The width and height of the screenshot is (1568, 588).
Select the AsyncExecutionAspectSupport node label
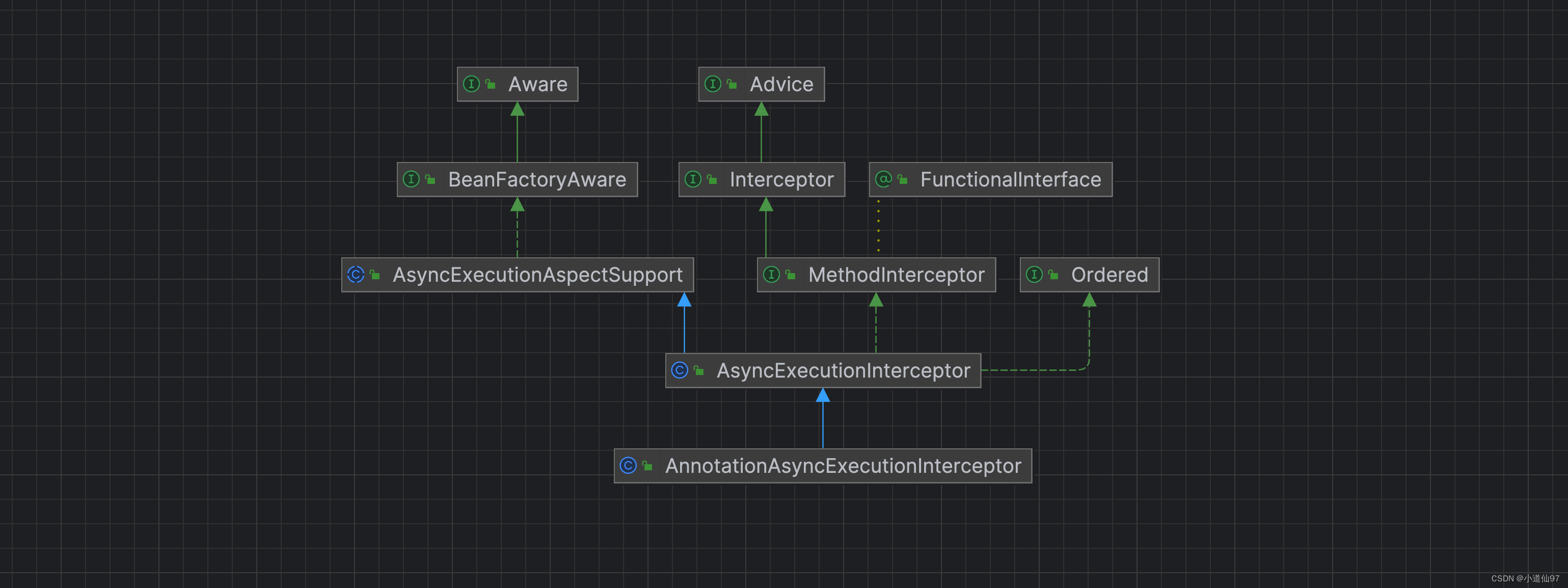point(537,275)
